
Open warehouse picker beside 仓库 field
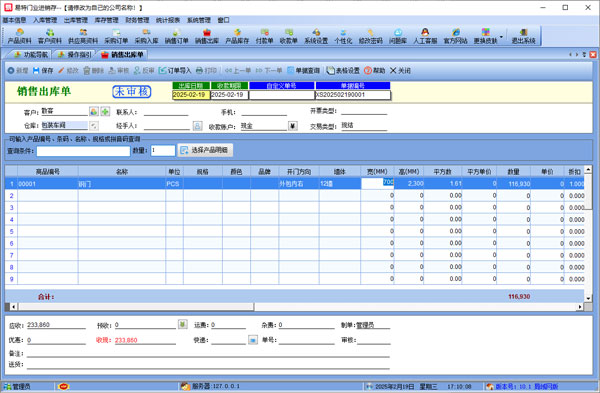click(94, 126)
